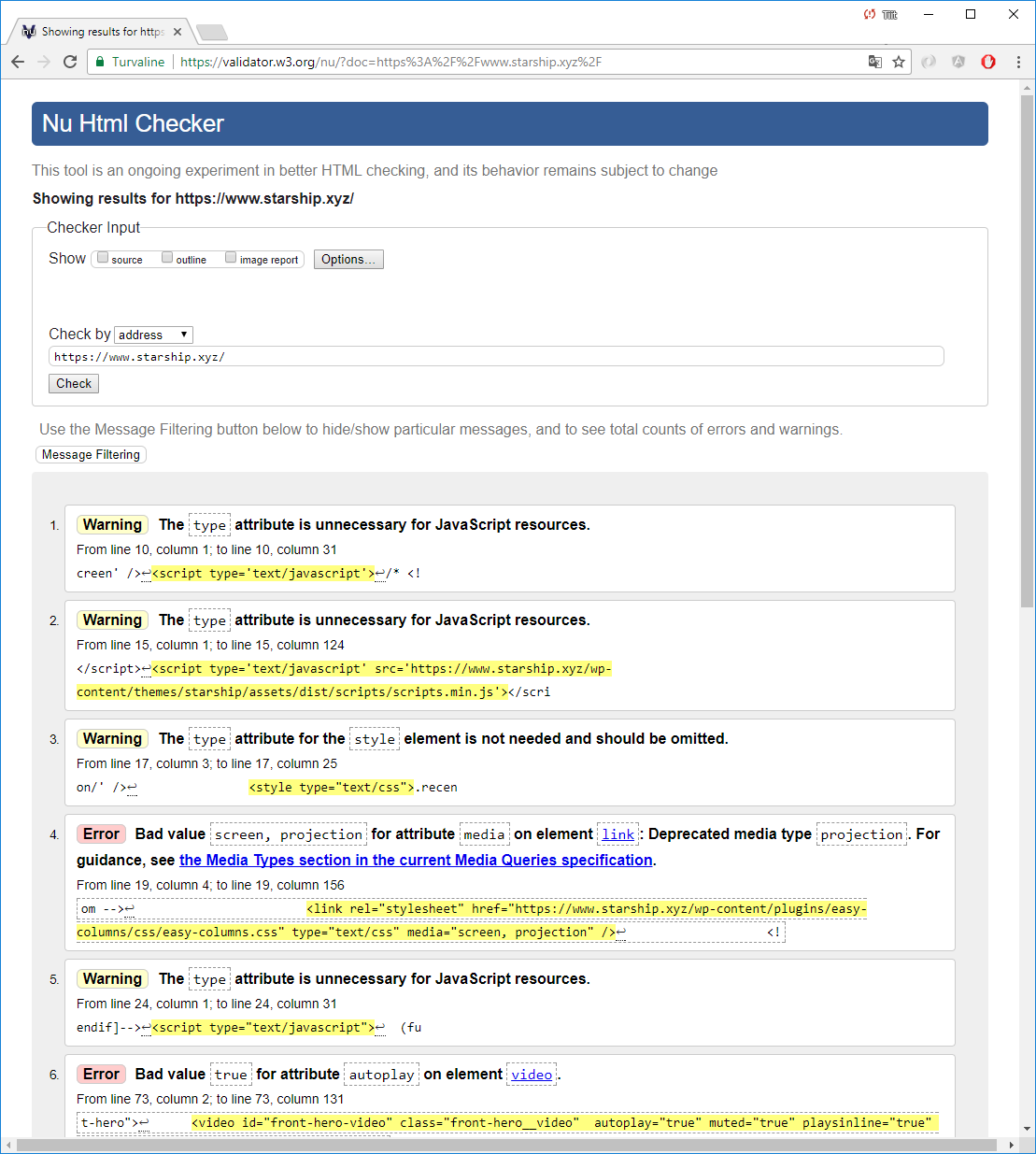Click the red Opera extension icon
The height and width of the screenshot is (1154, 1036).
(x=988, y=62)
